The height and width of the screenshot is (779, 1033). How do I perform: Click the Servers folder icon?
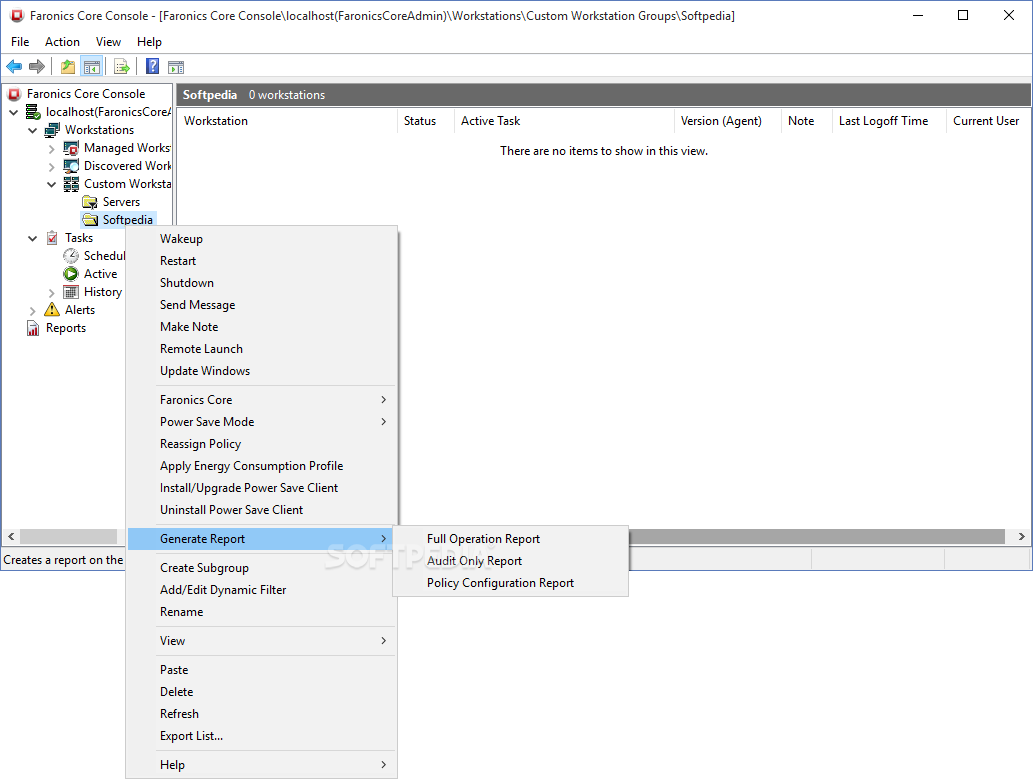pyautogui.click(x=90, y=202)
